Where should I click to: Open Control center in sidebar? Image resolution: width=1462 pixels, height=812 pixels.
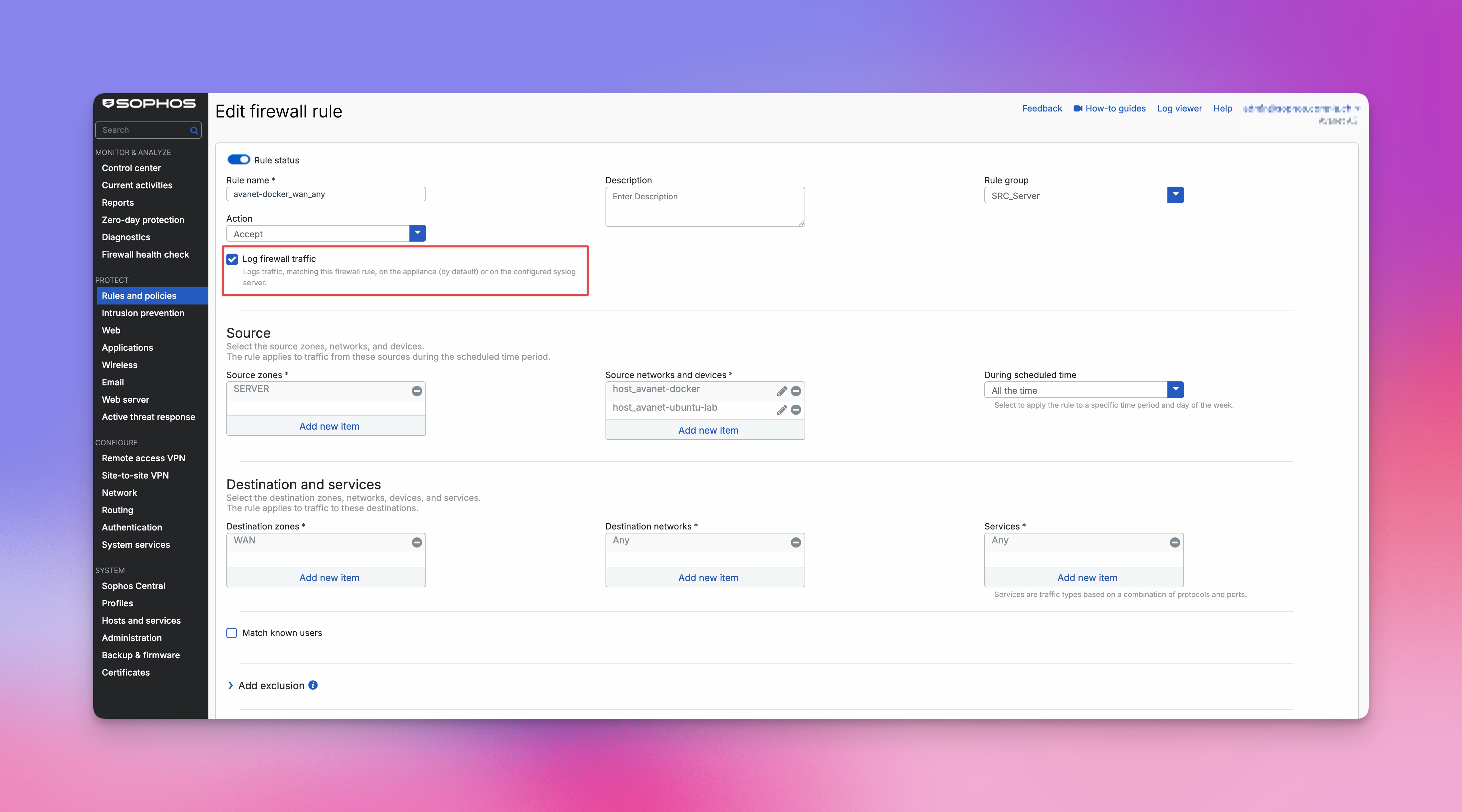coord(131,168)
